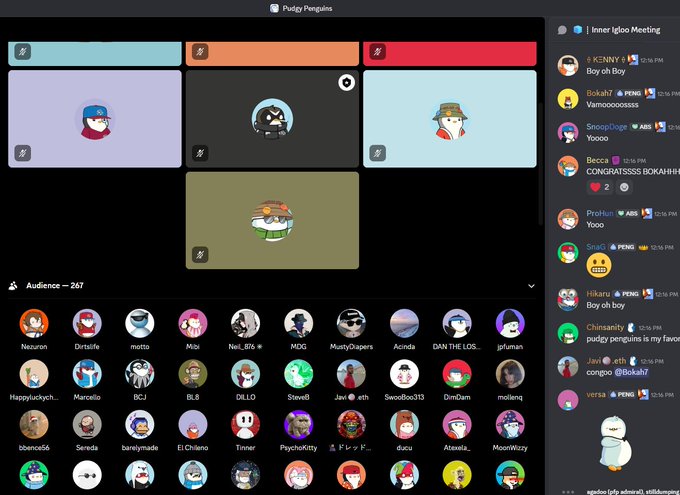Click muted mic icon on light blue tile
Image resolution: width=680 pixels, height=495 pixels.
(377, 153)
